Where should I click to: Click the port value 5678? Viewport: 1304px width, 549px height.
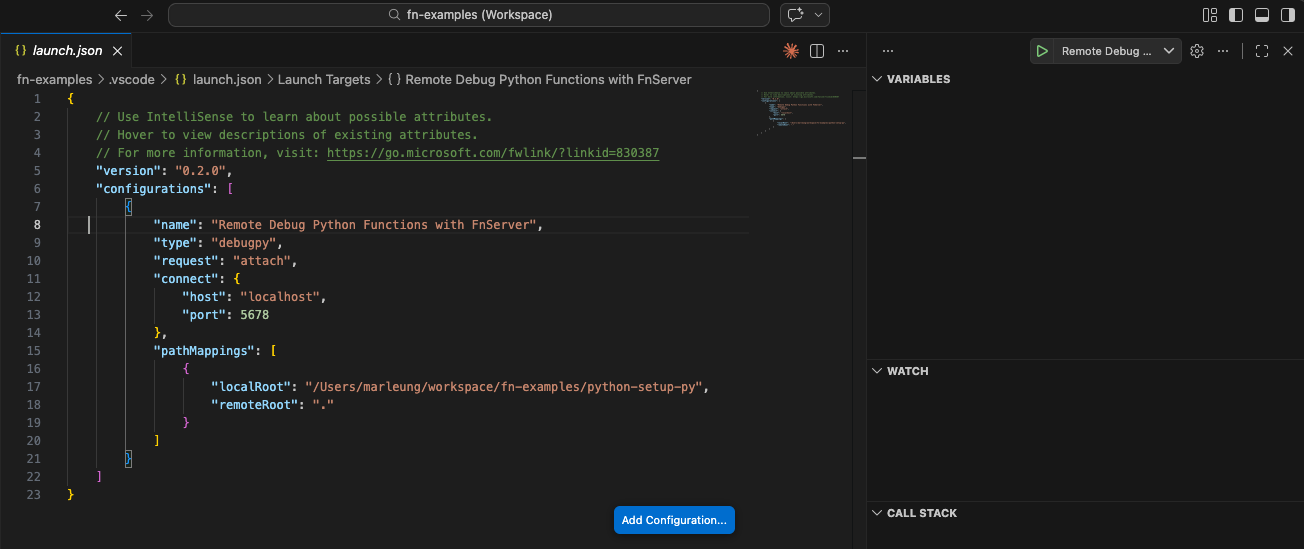[x=254, y=315]
